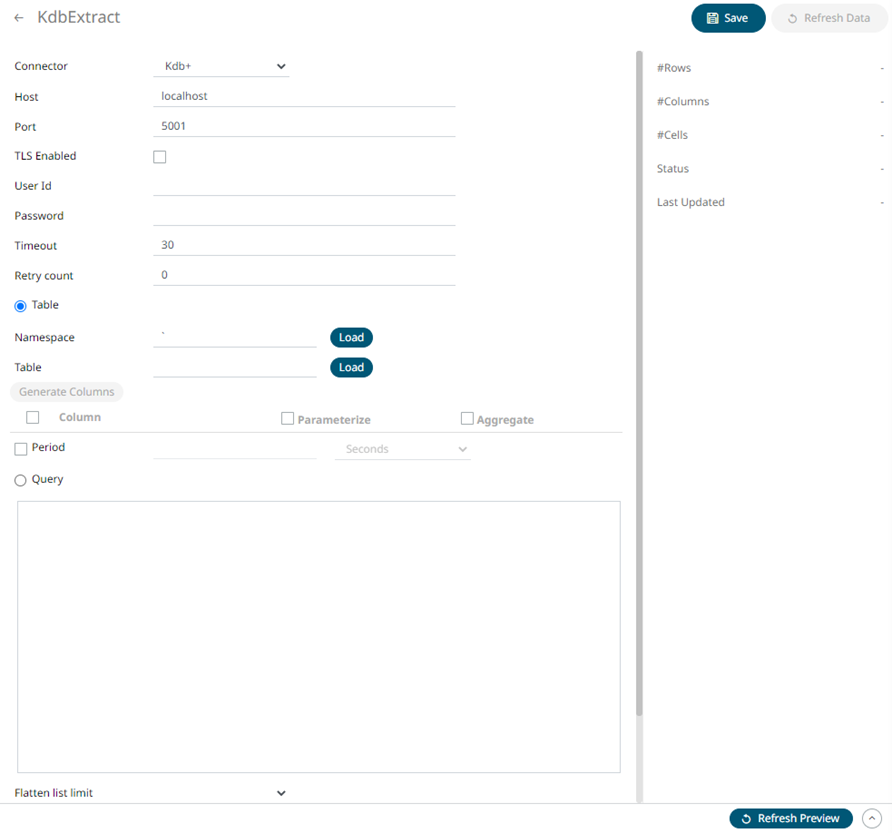Enable the TLS Enabled checkbox

pyautogui.click(x=160, y=156)
